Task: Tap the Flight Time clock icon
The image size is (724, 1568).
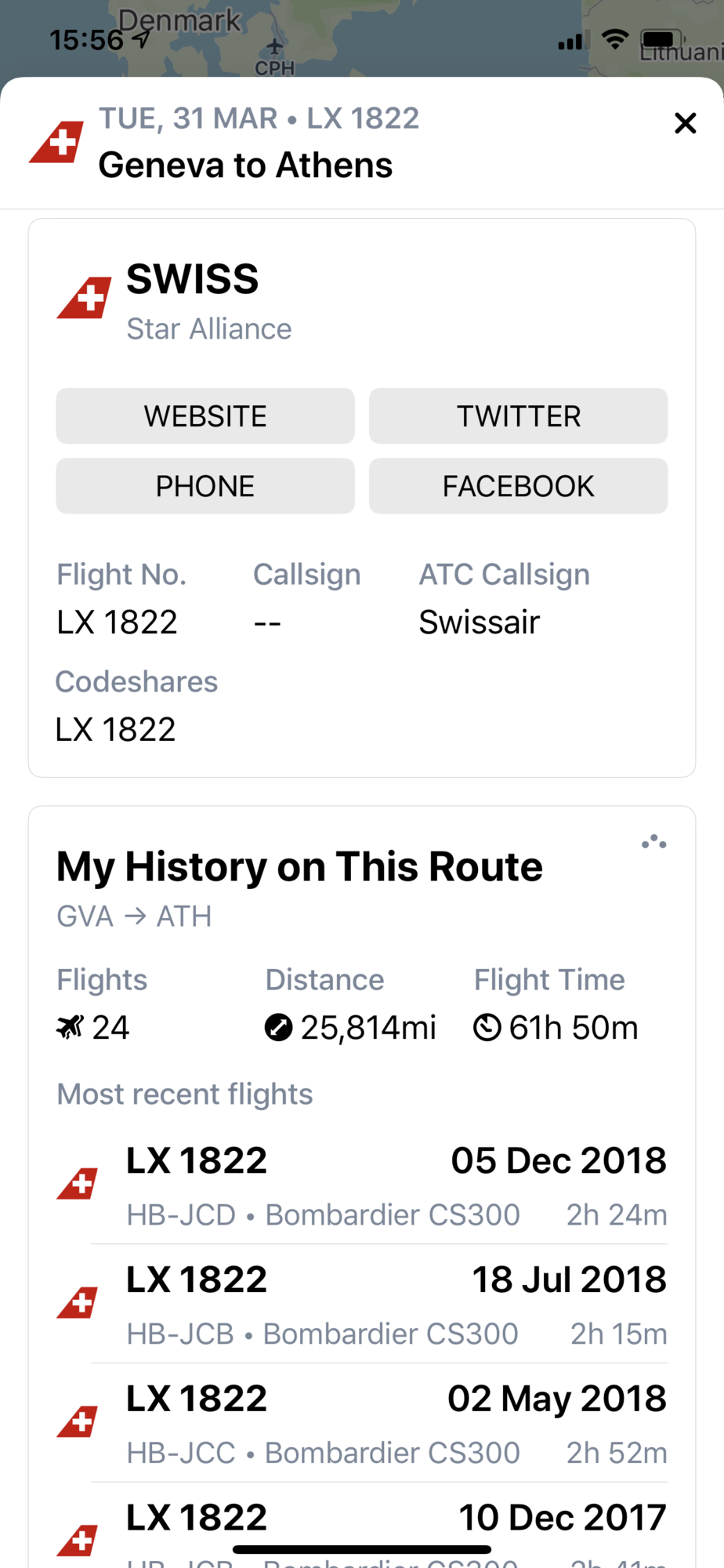Action: point(487,1026)
